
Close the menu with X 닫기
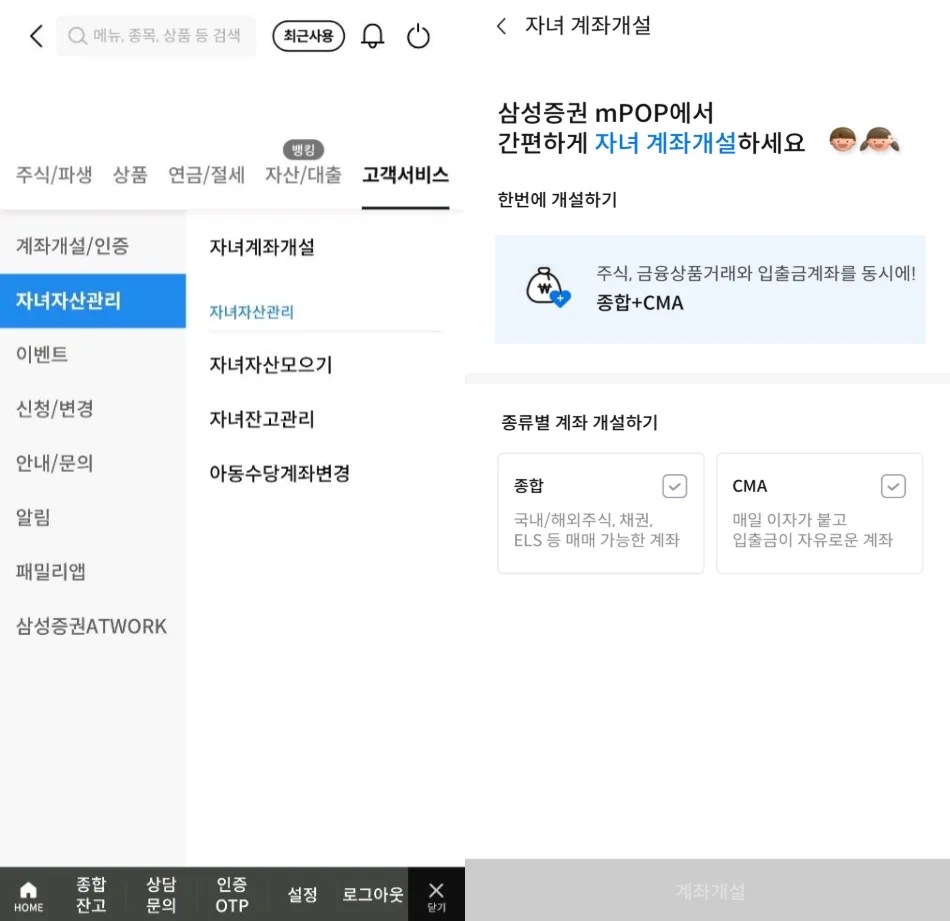[x=436, y=896]
